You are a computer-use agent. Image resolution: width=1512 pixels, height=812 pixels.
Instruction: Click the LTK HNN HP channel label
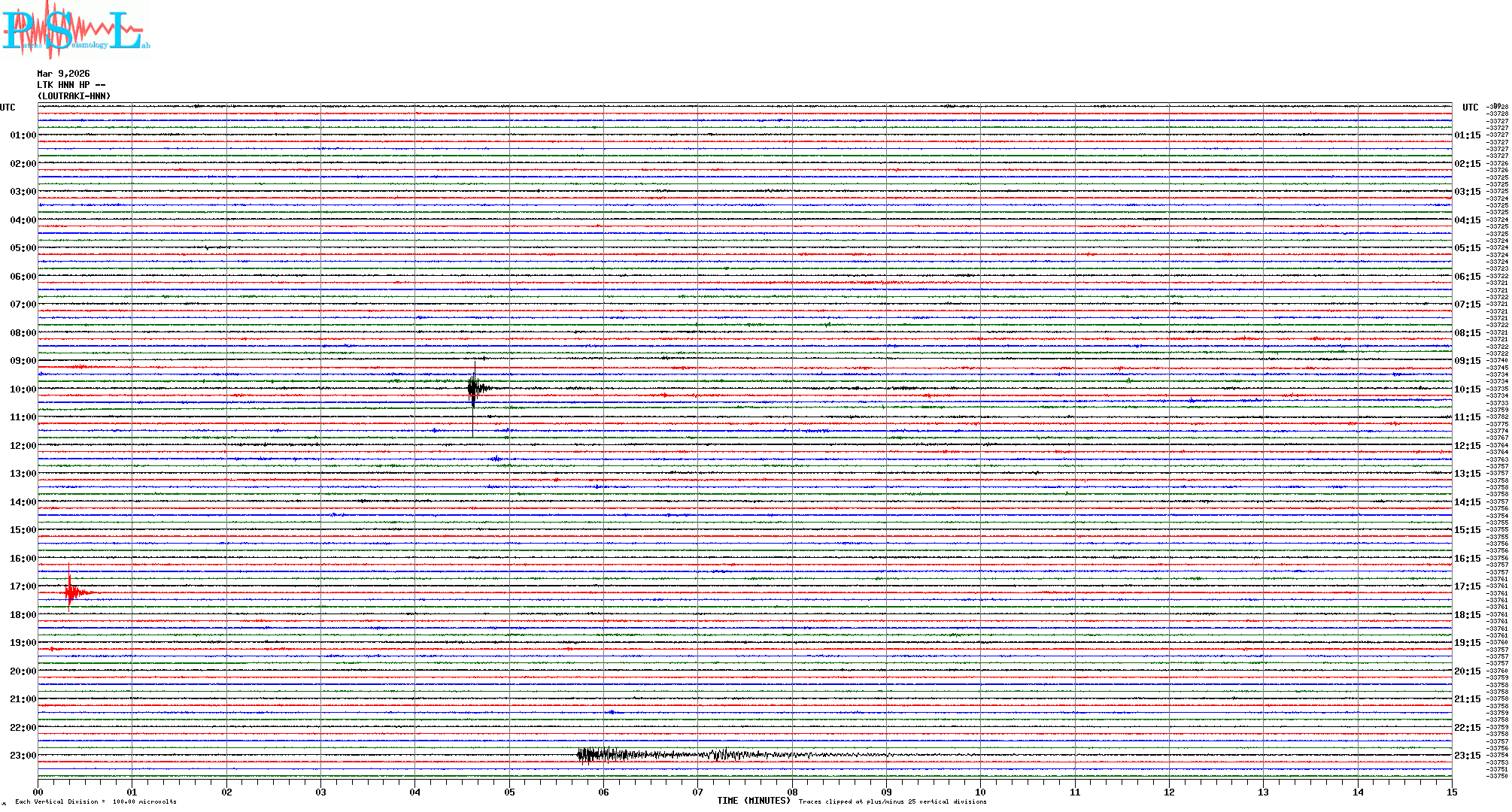pos(71,85)
